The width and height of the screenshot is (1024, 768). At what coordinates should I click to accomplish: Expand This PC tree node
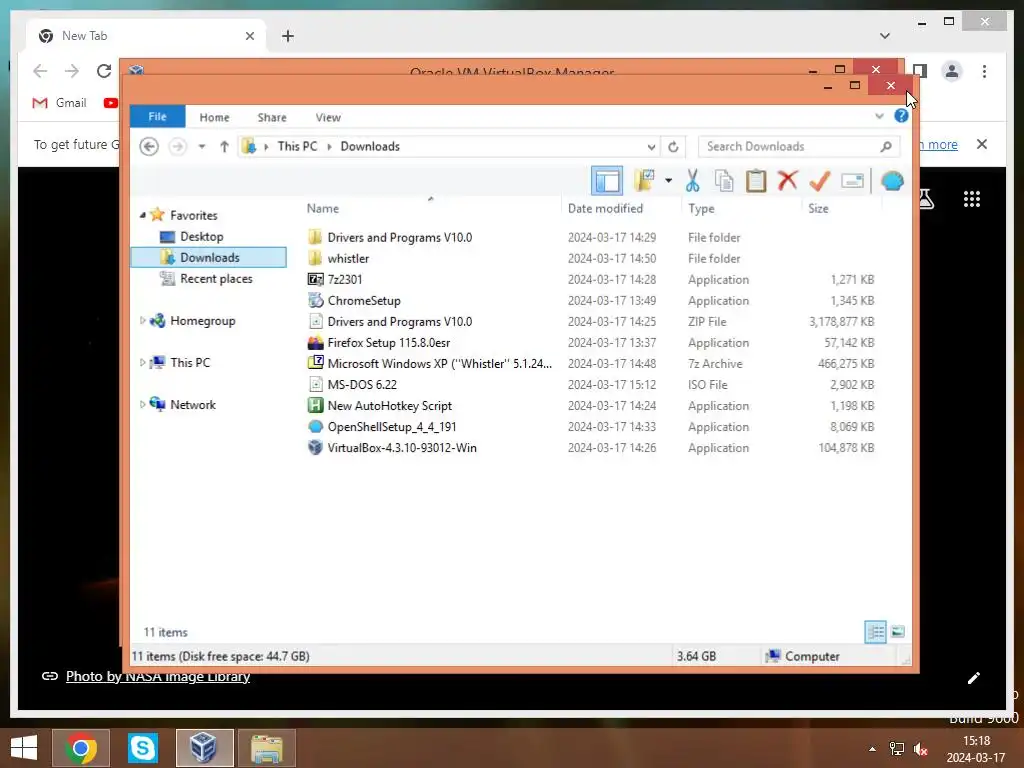point(142,362)
